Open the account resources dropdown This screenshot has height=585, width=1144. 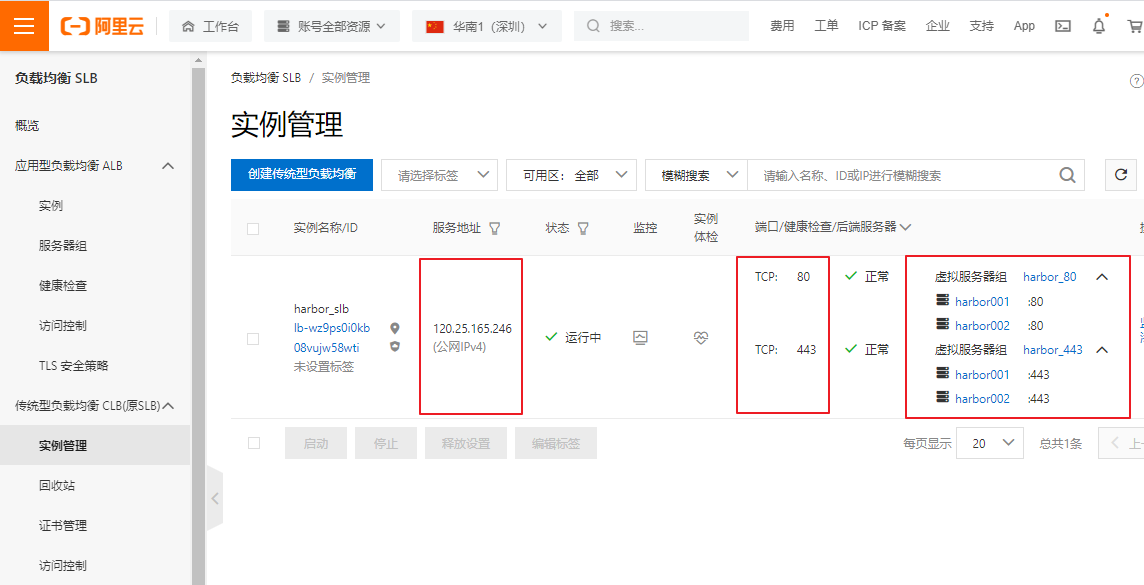pos(333,26)
